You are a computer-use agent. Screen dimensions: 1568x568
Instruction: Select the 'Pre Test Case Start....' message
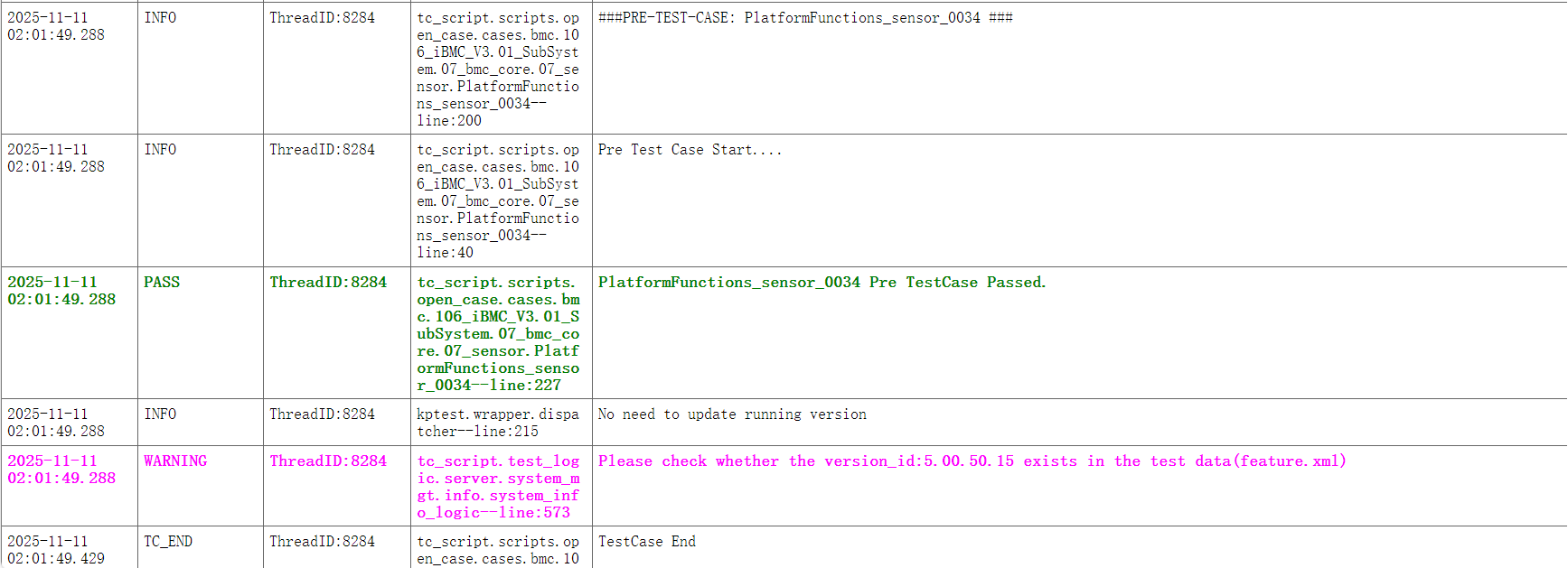click(690, 150)
